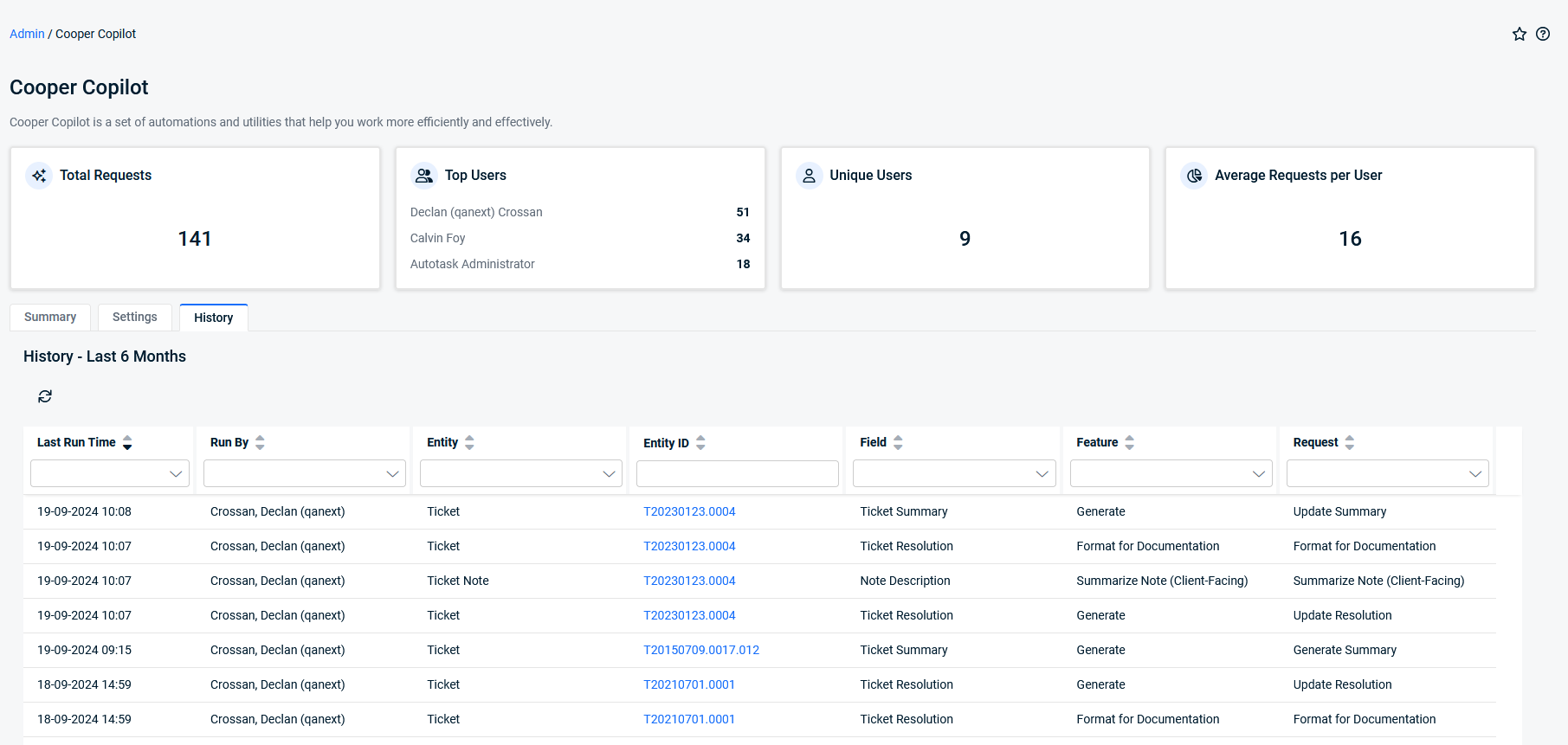
Task: Switch to the Summary tab
Action: tap(50, 317)
